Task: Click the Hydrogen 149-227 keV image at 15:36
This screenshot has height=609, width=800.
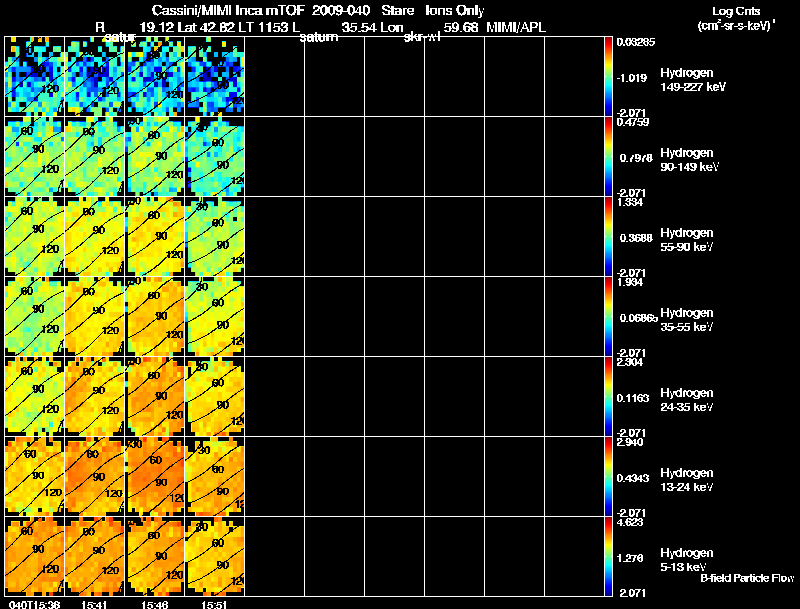Action: 35,77
